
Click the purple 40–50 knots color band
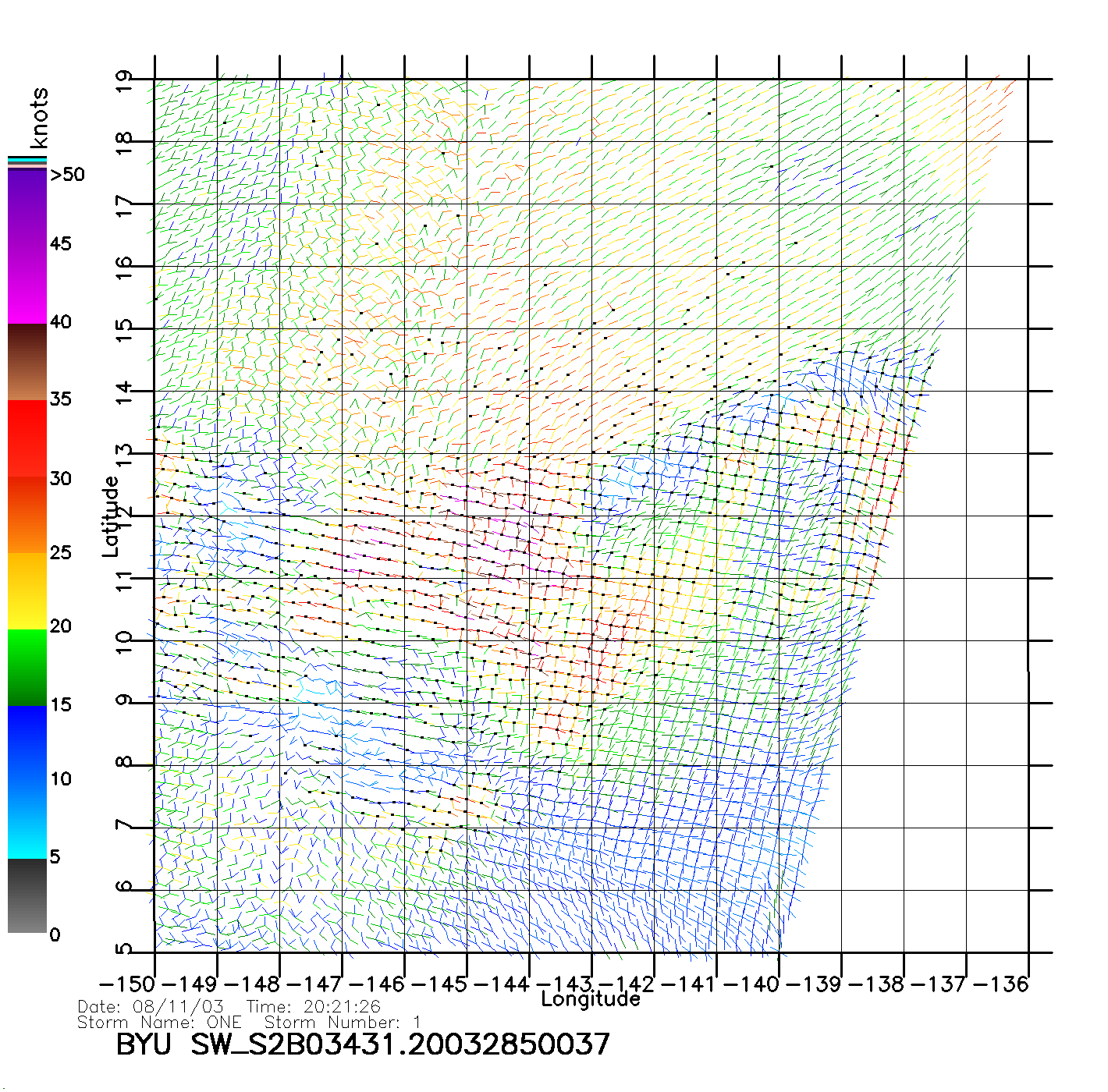tap(27, 246)
